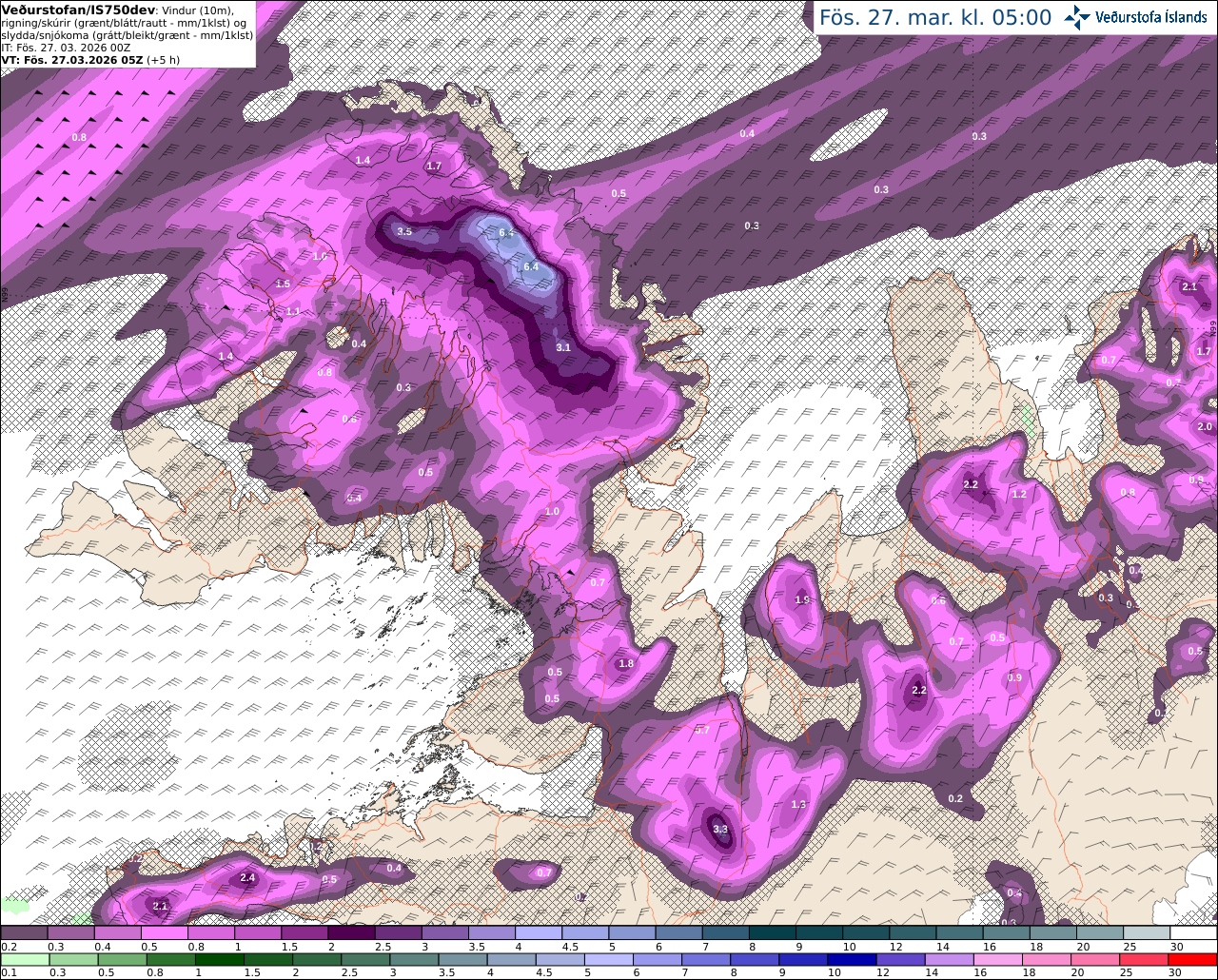Select the light green 0.1 rain legend swatch
The width and height of the screenshot is (1218, 980).
(23, 959)
